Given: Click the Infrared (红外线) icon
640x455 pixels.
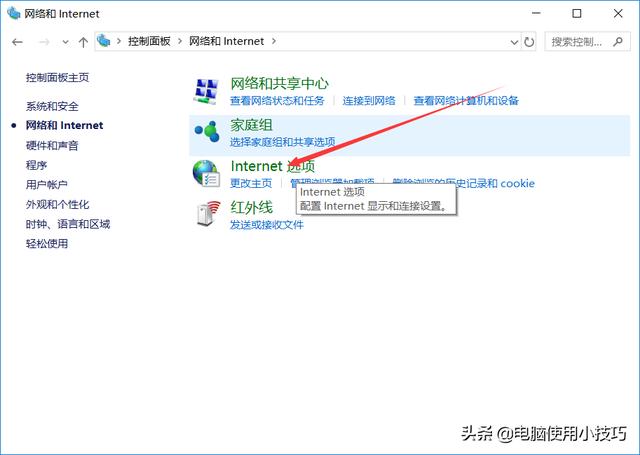Looking at the screenshot, I should (208, 213).
